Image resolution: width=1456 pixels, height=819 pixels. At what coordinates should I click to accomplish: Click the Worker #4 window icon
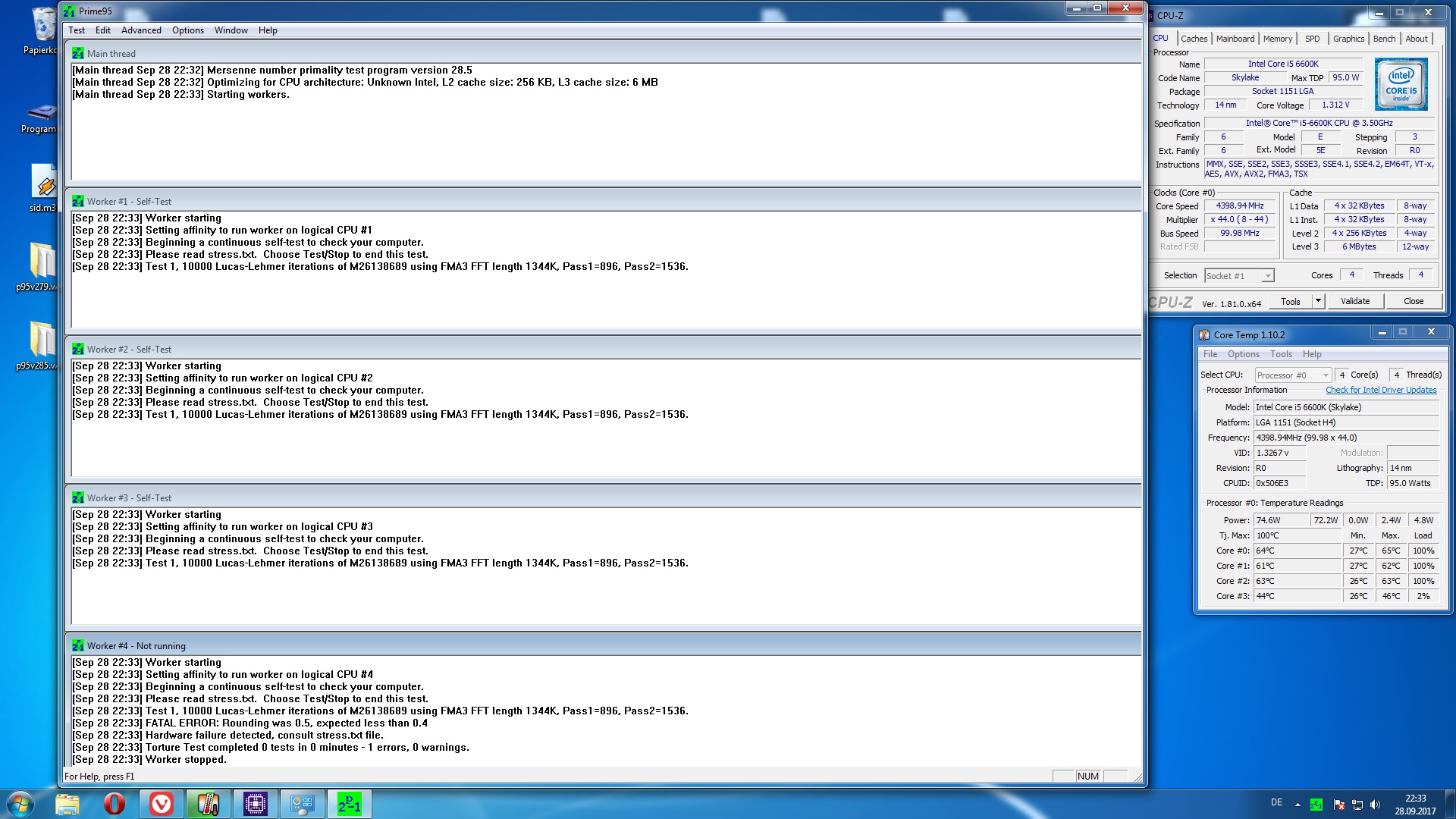coord(78,646)
